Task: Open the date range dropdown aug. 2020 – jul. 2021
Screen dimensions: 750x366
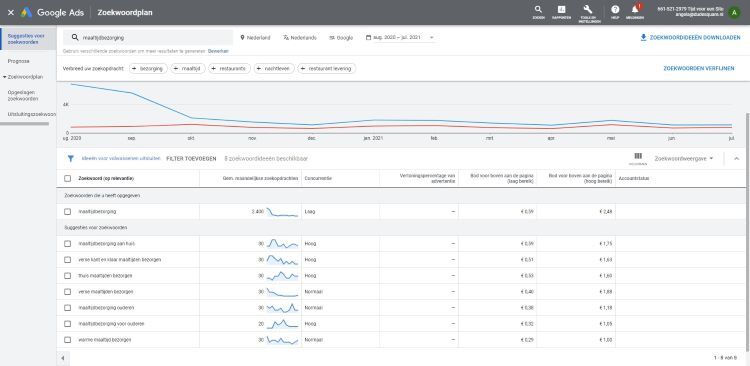Action: 400,37
